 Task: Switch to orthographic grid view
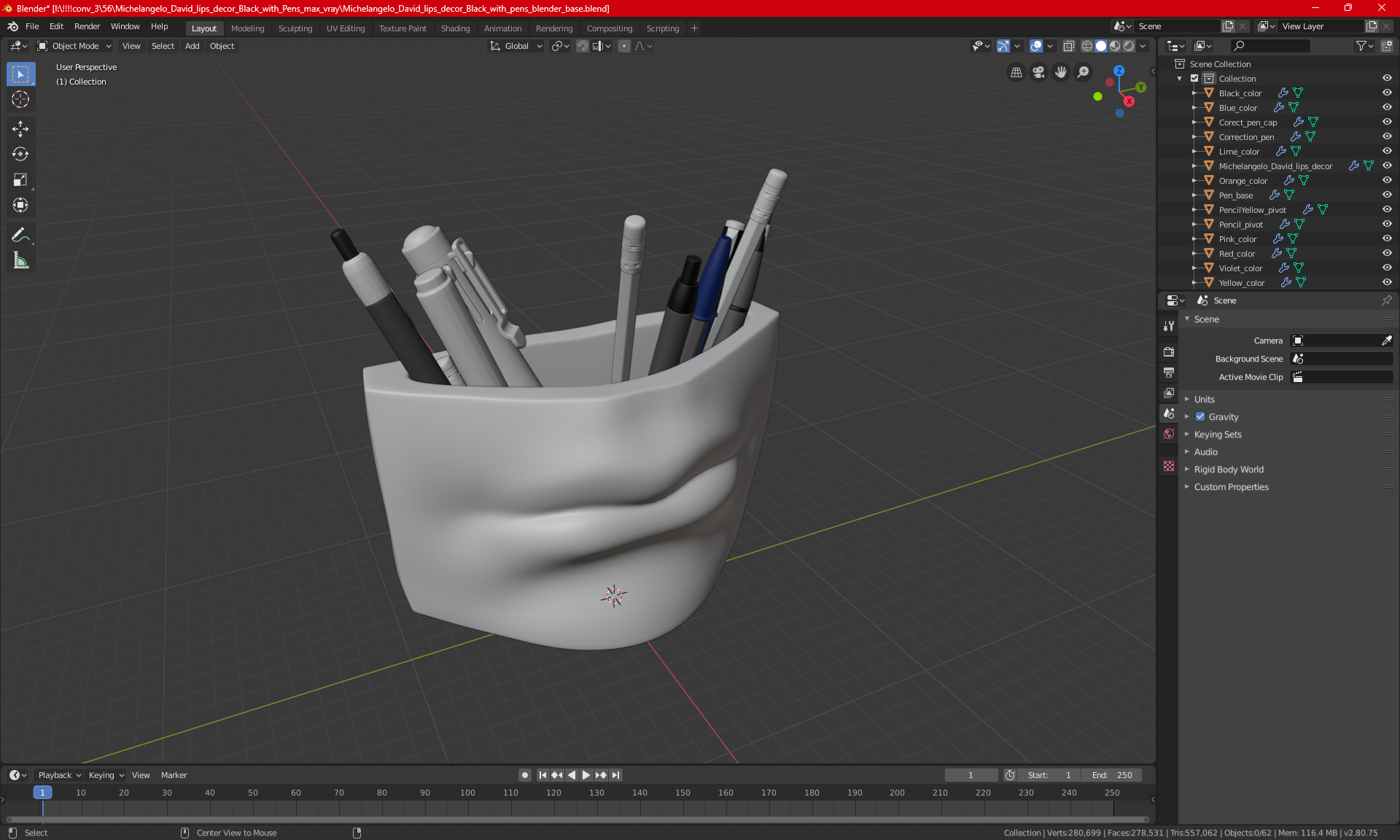click(1016, 72)
